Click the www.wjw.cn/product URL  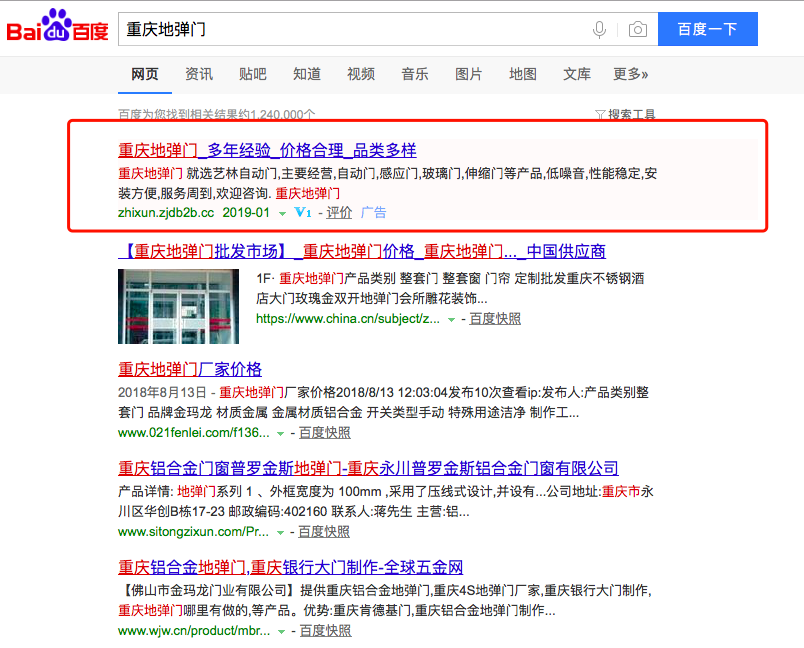(194, 631)
